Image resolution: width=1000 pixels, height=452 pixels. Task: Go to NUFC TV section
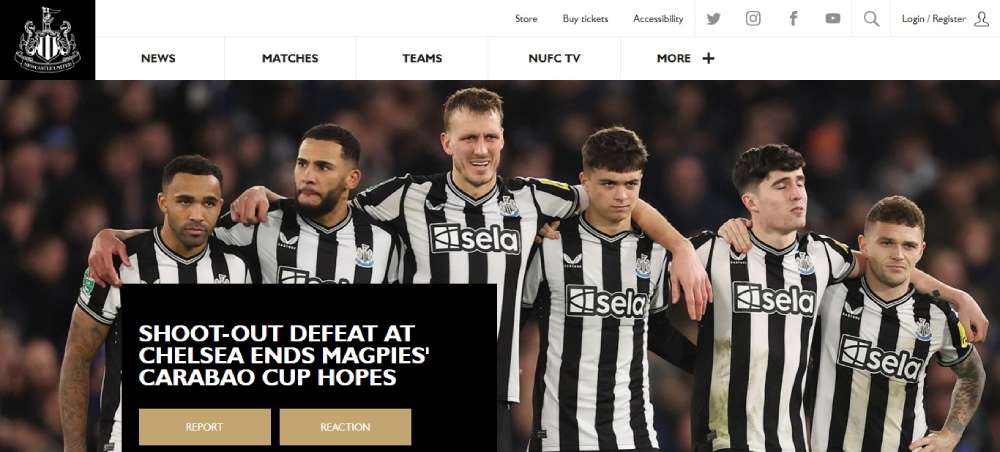554,58
